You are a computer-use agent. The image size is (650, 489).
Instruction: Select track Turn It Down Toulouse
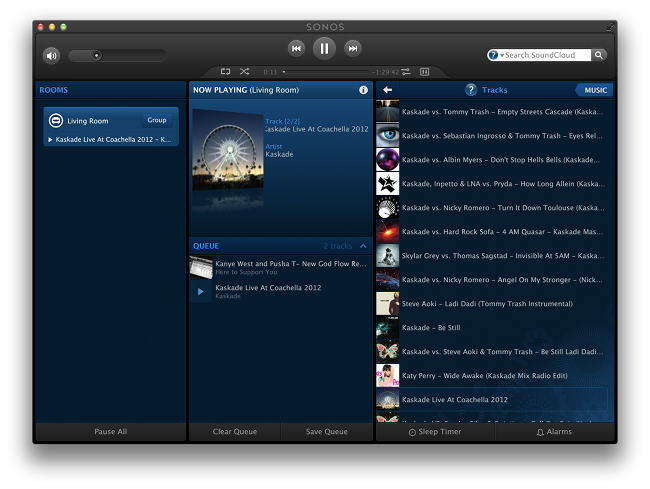[495, 208]
